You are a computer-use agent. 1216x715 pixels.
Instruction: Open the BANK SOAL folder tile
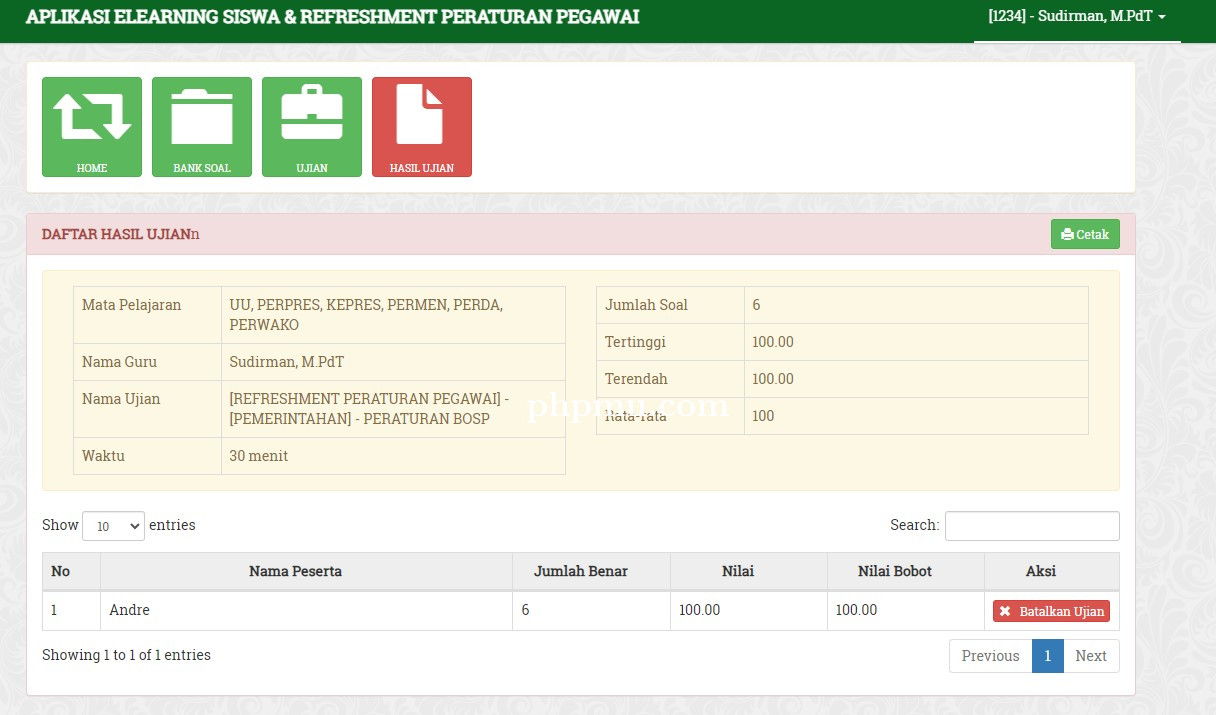pos(202,127)
